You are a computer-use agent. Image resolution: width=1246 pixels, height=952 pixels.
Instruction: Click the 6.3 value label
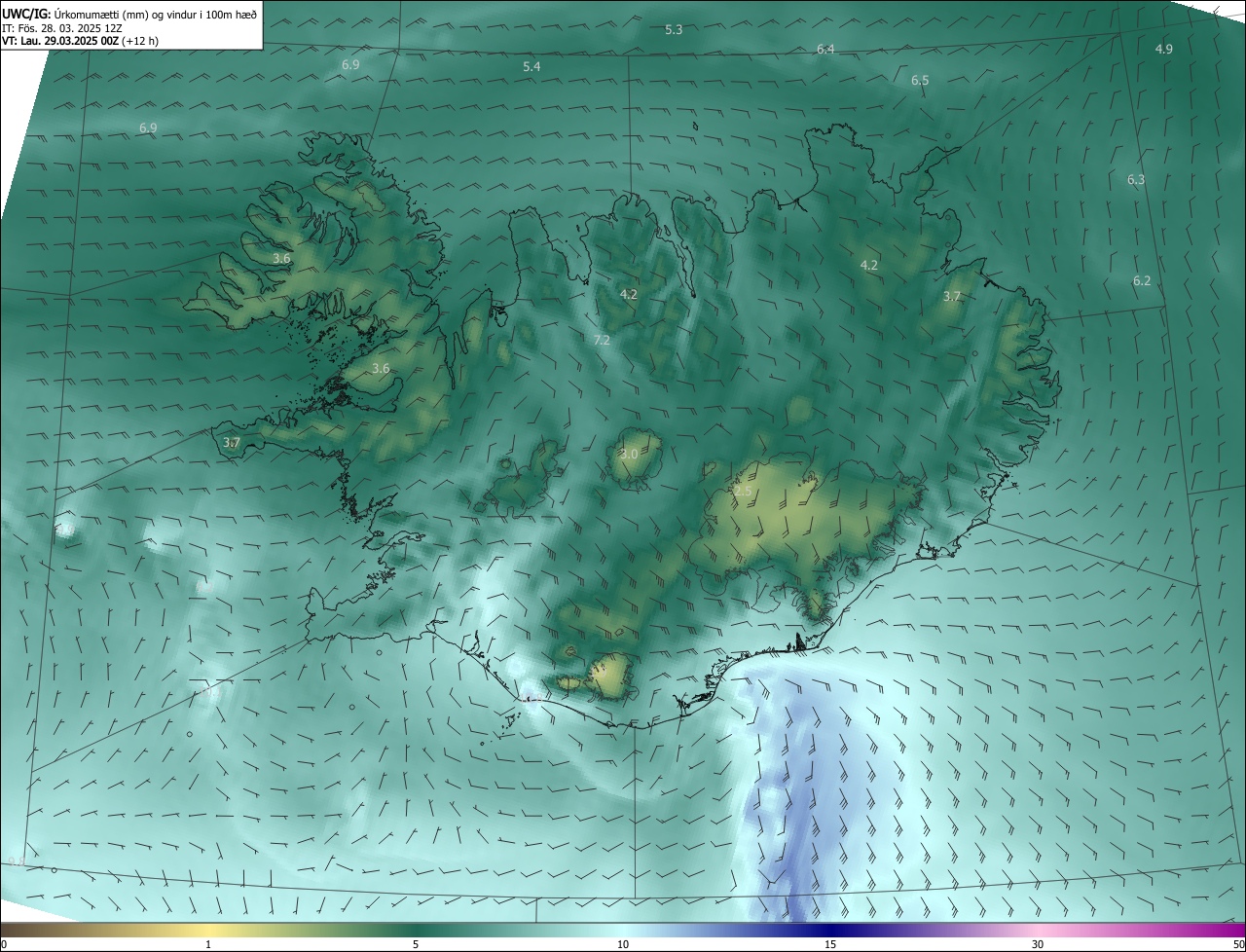tap(1136, 179)
